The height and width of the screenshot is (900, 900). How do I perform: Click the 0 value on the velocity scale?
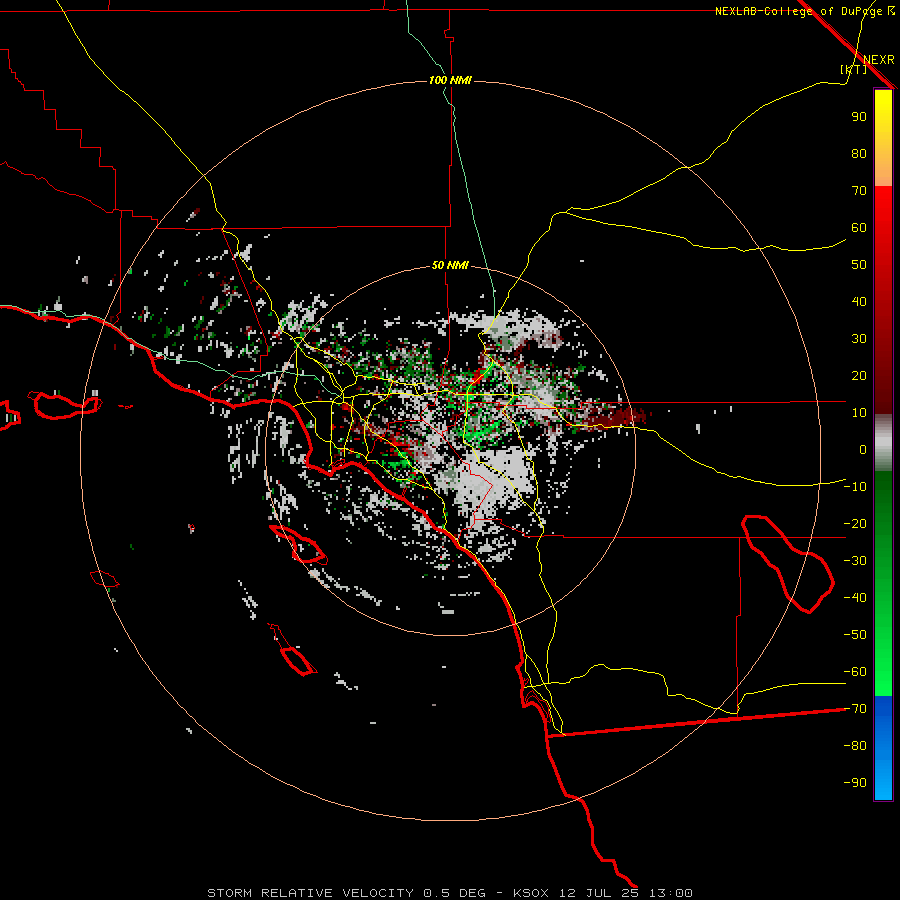[x=863, y=450]
